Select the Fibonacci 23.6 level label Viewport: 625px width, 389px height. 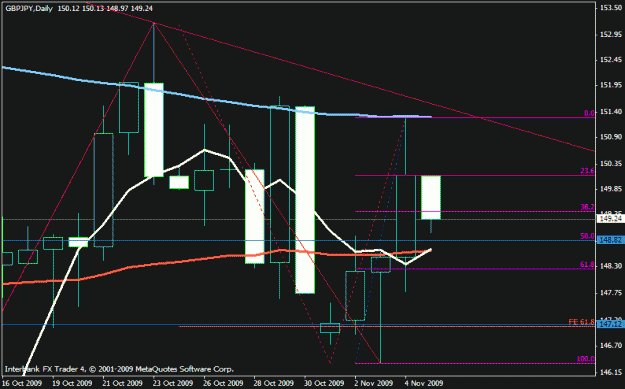click(587, 171)
